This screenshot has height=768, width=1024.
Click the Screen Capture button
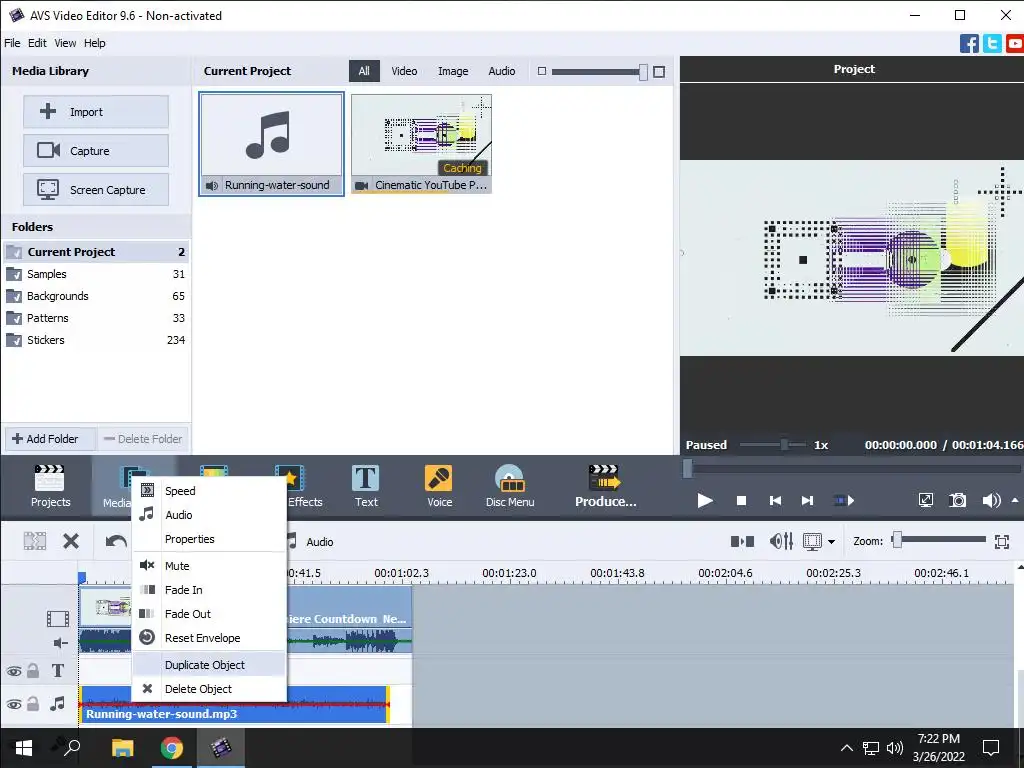pyautogui.click(x=96, y=190)
